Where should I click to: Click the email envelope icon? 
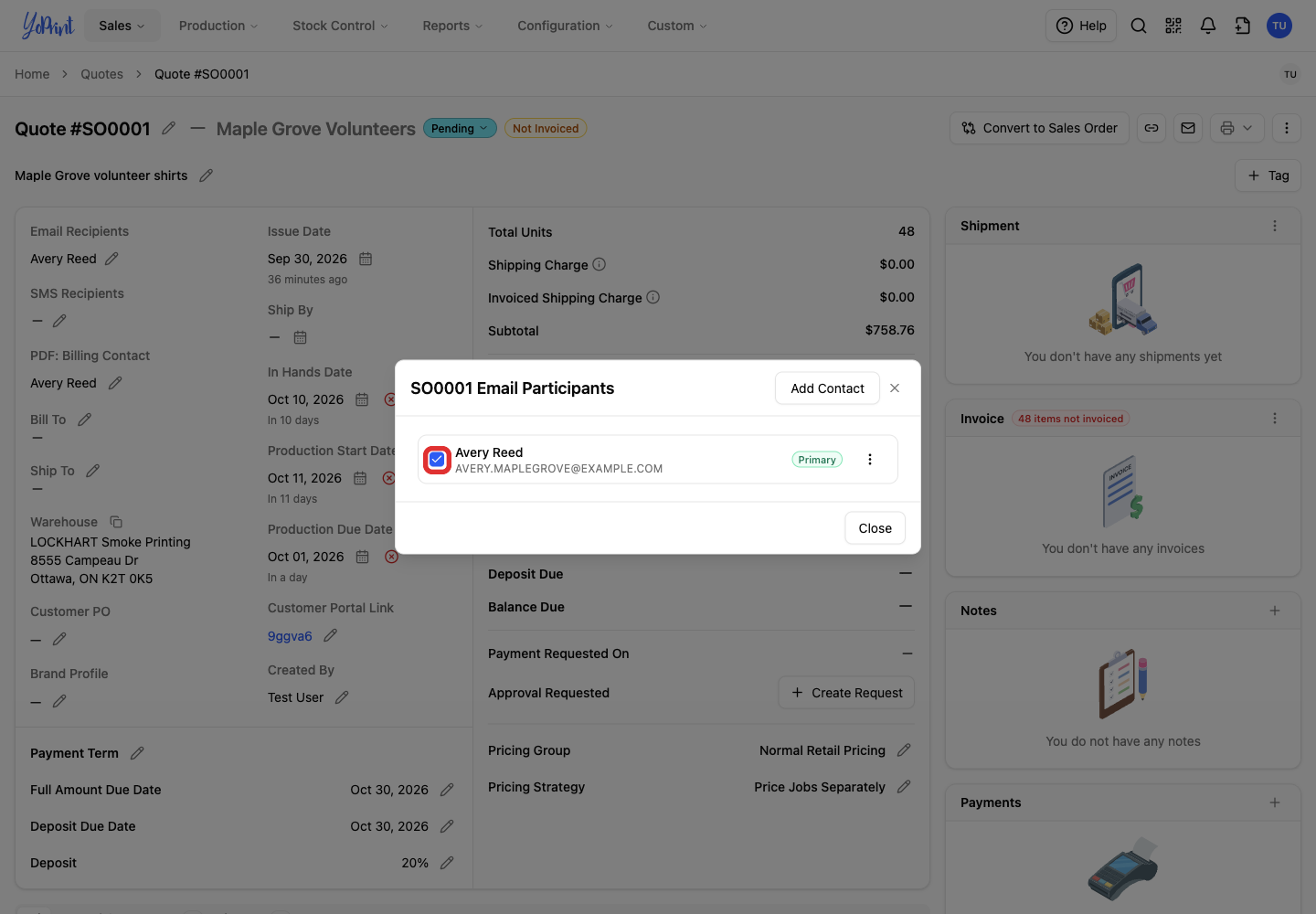point(1188,128)
